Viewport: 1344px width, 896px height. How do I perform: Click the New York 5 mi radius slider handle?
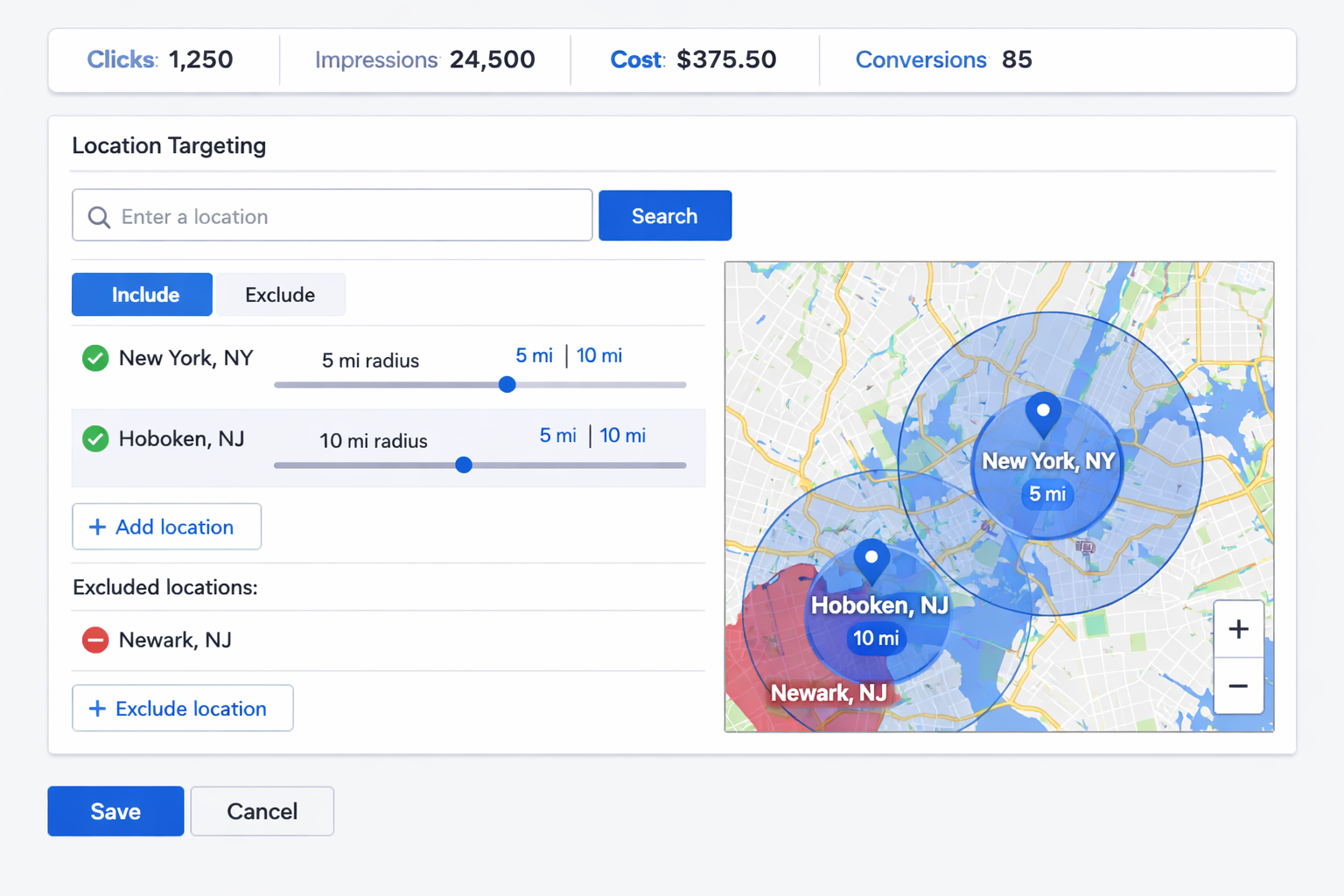click(x=507, y=384)
